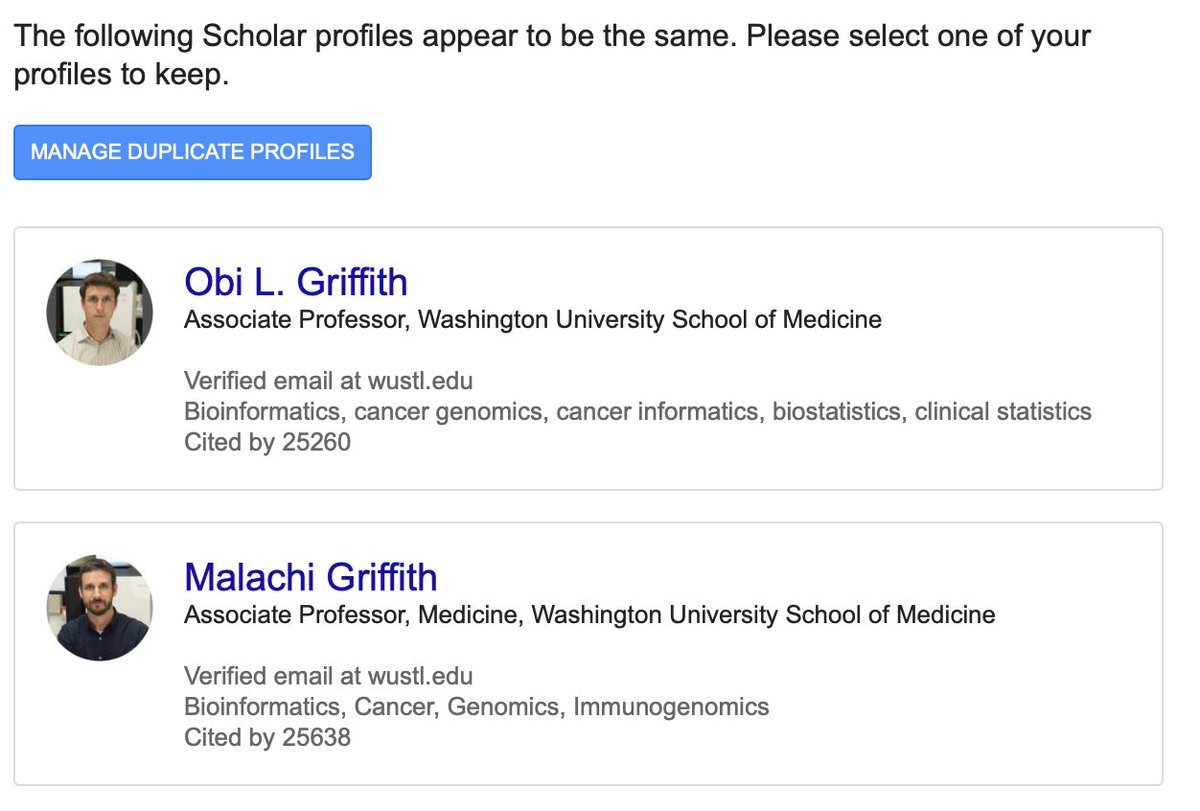Click 'Verified email at wustl.edu' under Obi L. Griffith
Screen dimensions: 1200x811
click(328, 381)
